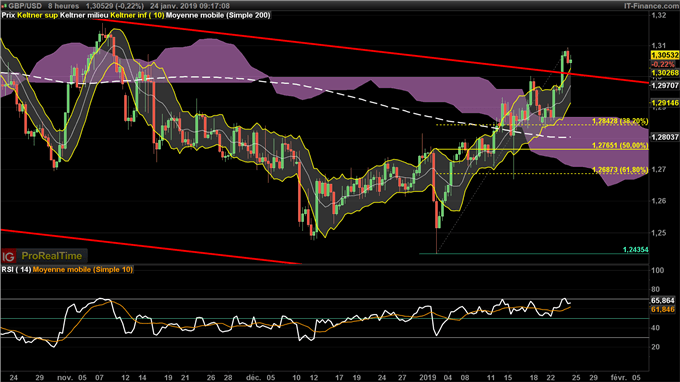Click the 1,29707 price axis tag
The height and width of the screenshot is (382, 680).
664,86
